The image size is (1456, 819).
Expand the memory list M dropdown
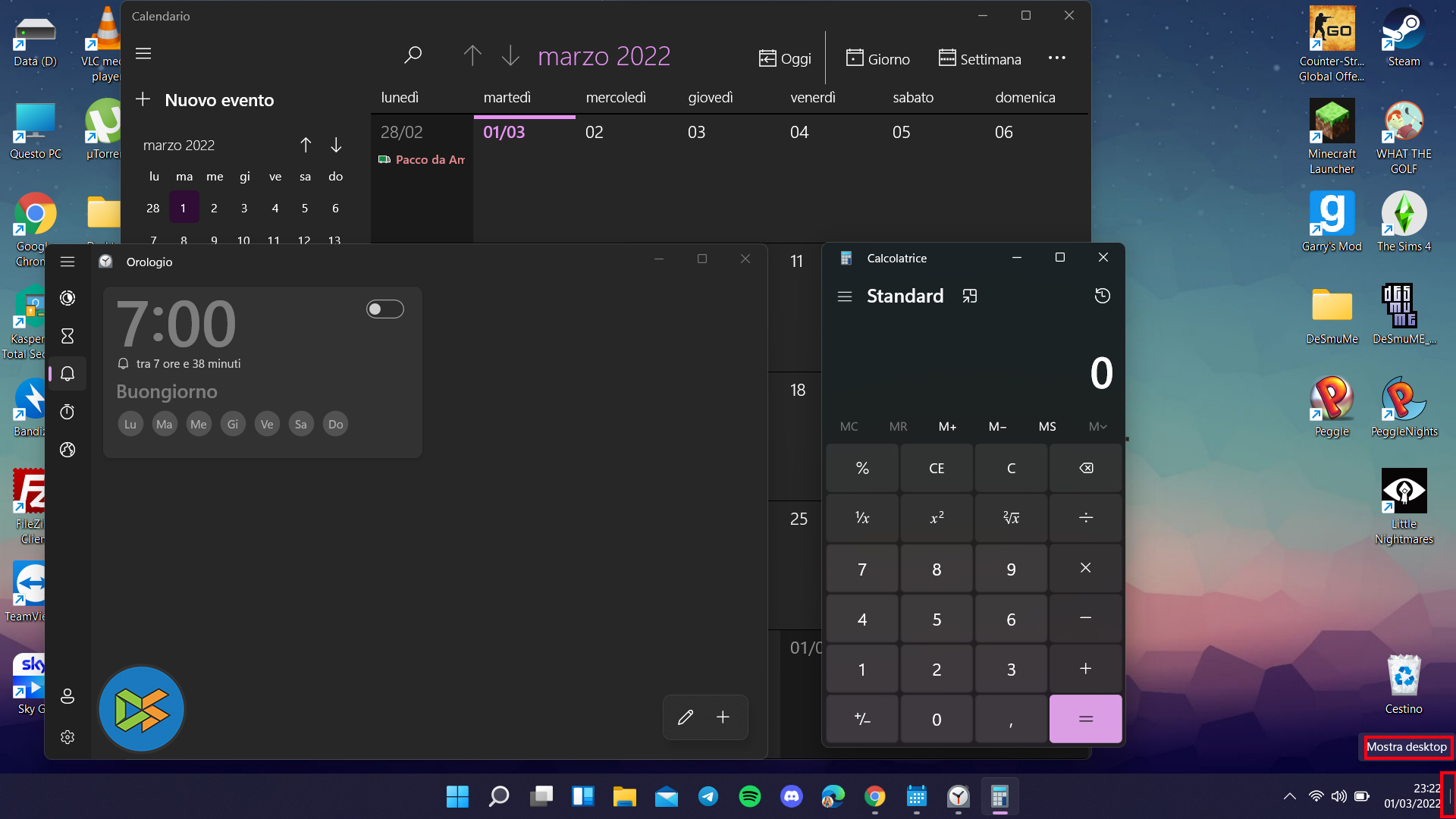[1097, 426]
